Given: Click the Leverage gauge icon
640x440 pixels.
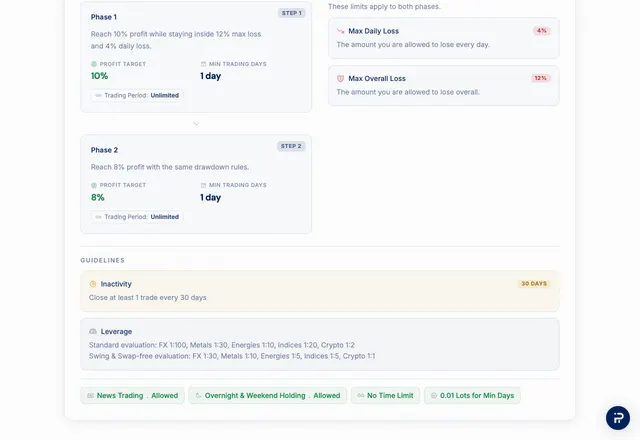Looking at the screenshot, I should 93,331.
